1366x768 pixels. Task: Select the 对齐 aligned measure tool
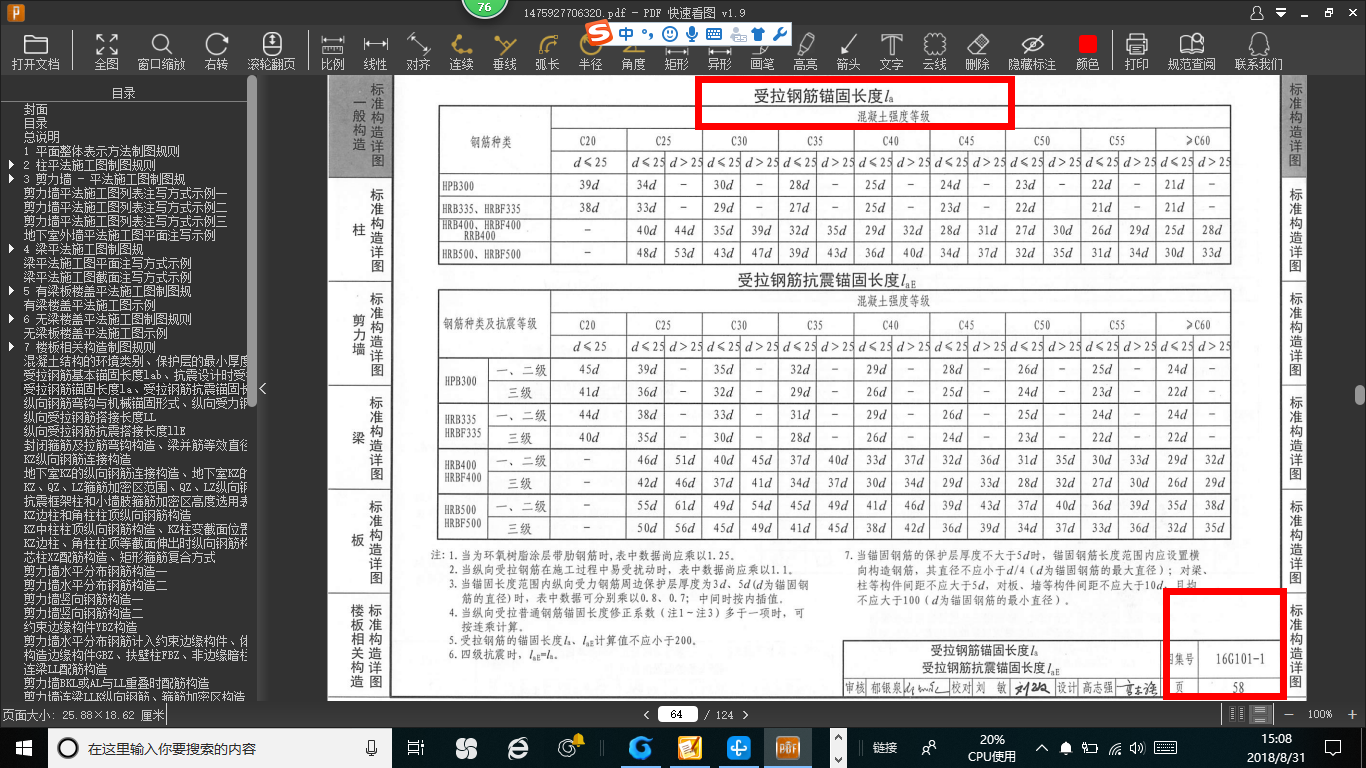418,51
